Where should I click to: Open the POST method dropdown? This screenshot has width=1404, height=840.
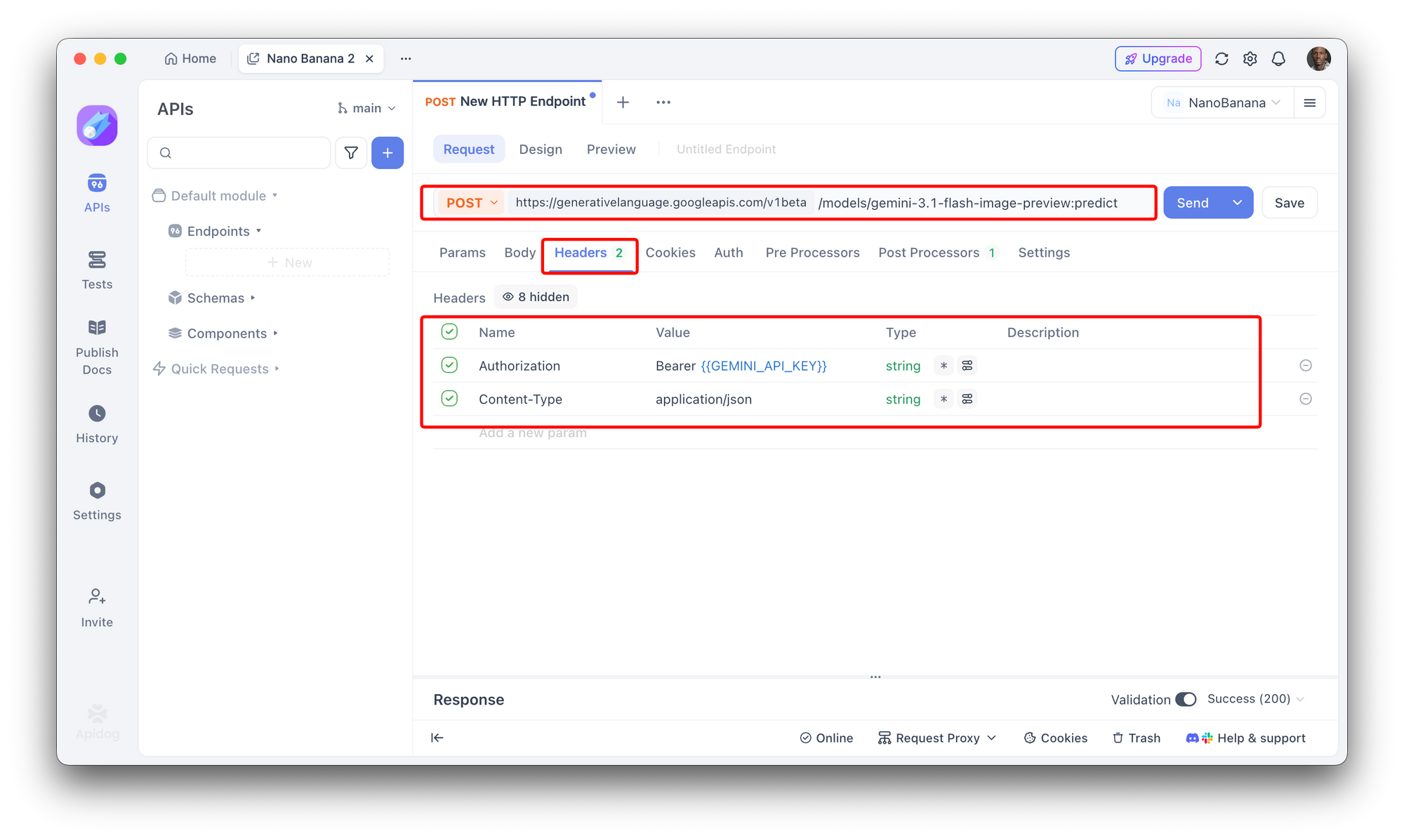pos(471,203)
